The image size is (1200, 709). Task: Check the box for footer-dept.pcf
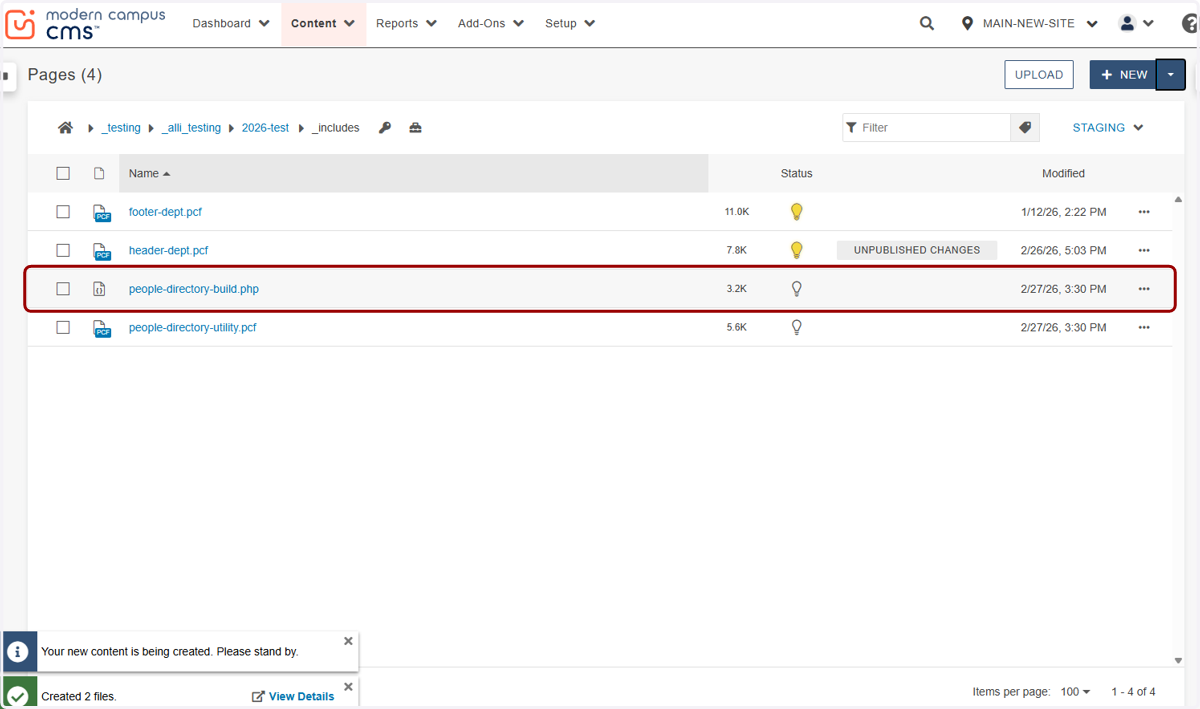coord(63,212)
